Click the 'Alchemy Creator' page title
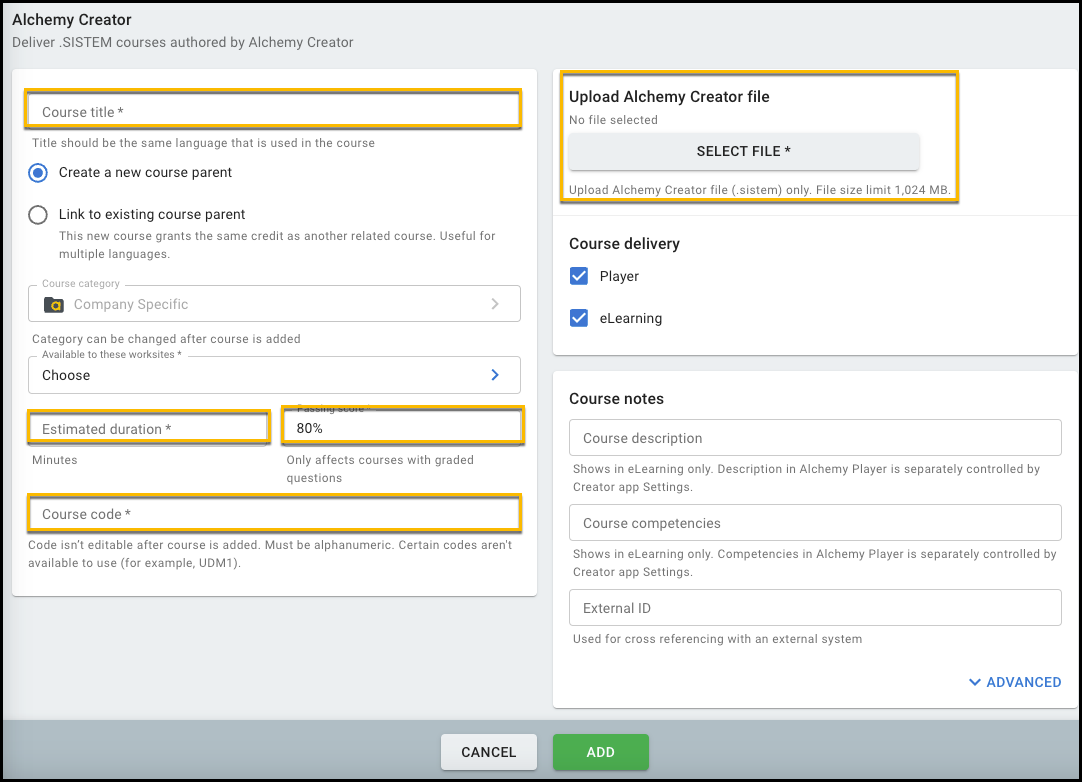Image resolution: width=1082 pixels, height=782 pixels. (72, 19)
